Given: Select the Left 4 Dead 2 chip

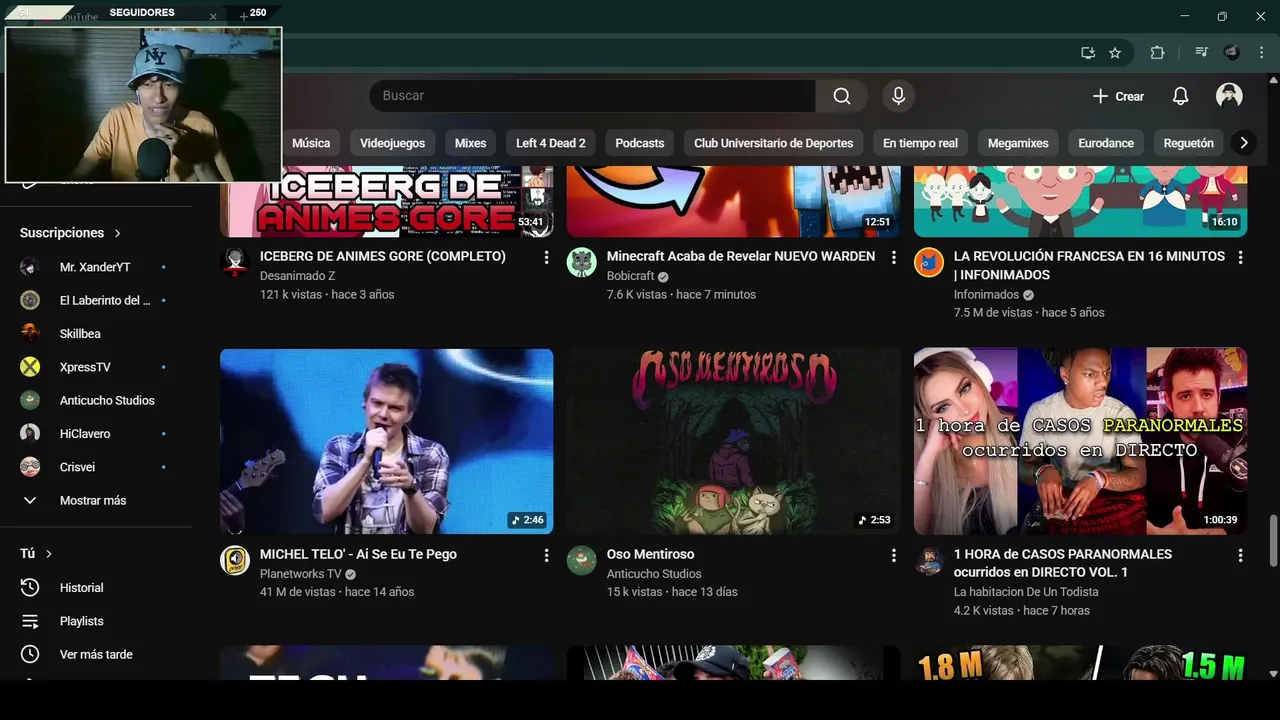Looking at the screenshot, I should click(x=551, y=143).
